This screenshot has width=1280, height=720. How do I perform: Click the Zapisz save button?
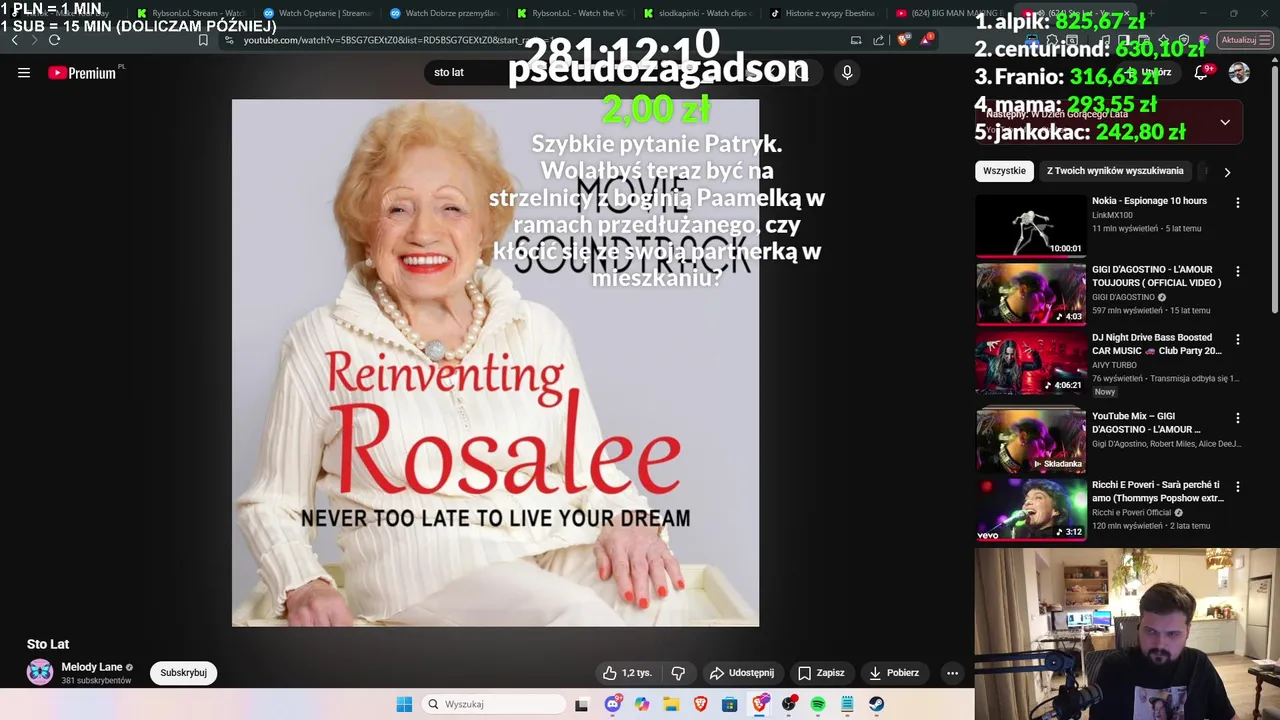821,673
